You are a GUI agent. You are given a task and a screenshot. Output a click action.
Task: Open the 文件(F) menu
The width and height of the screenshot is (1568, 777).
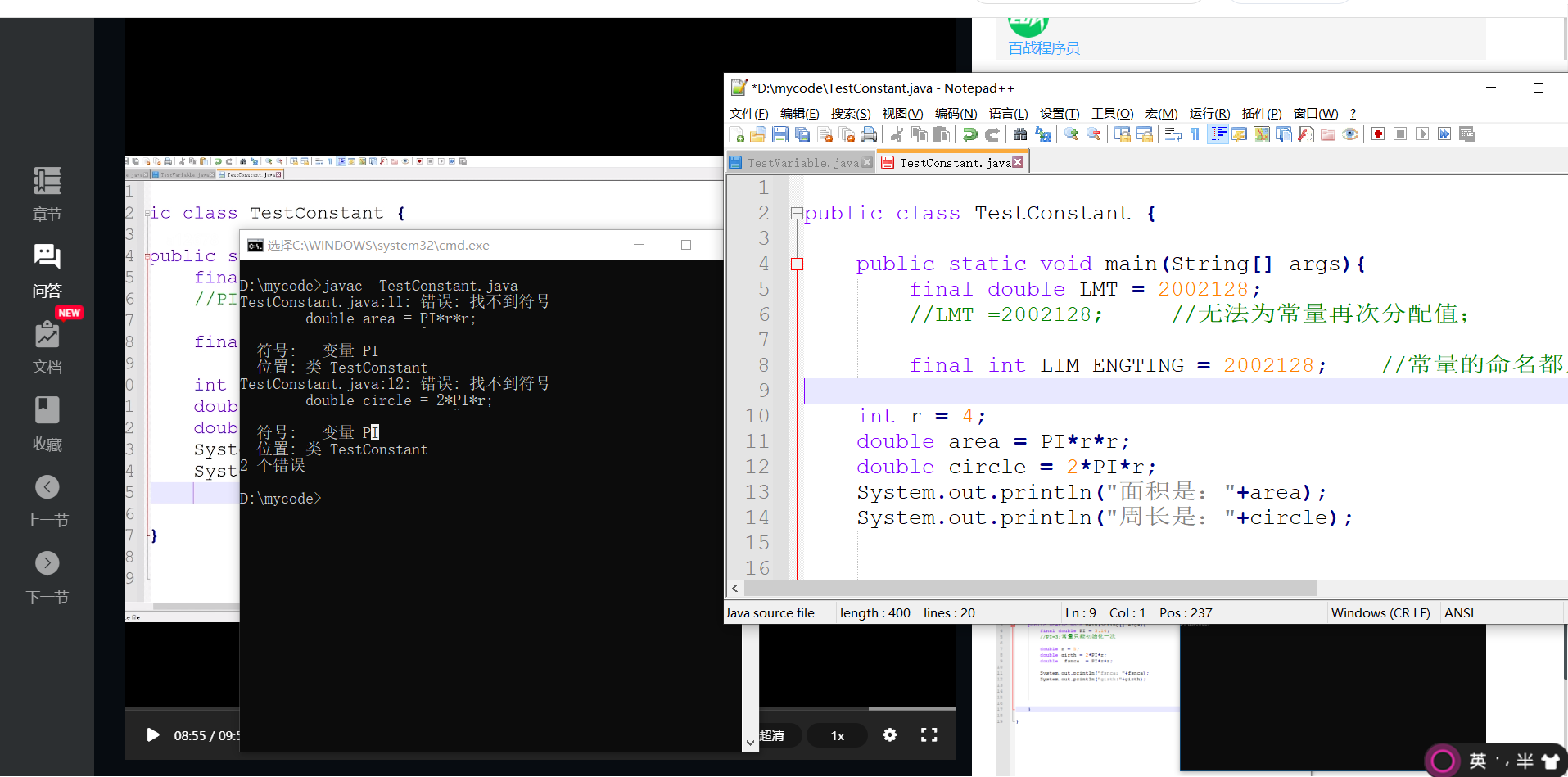[748, 114]
